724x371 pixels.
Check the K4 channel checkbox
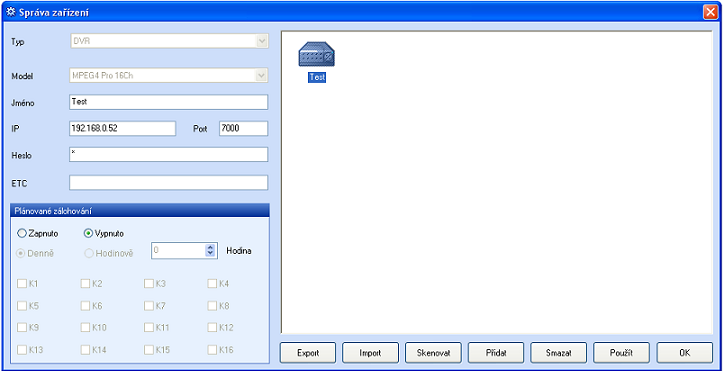(212, 283)
